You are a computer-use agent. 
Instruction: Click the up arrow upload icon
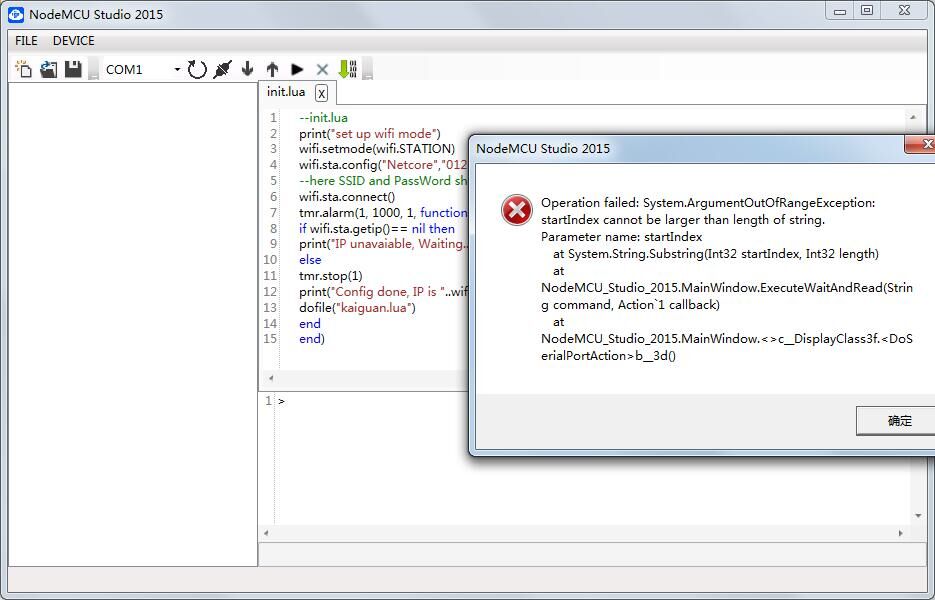272,69
